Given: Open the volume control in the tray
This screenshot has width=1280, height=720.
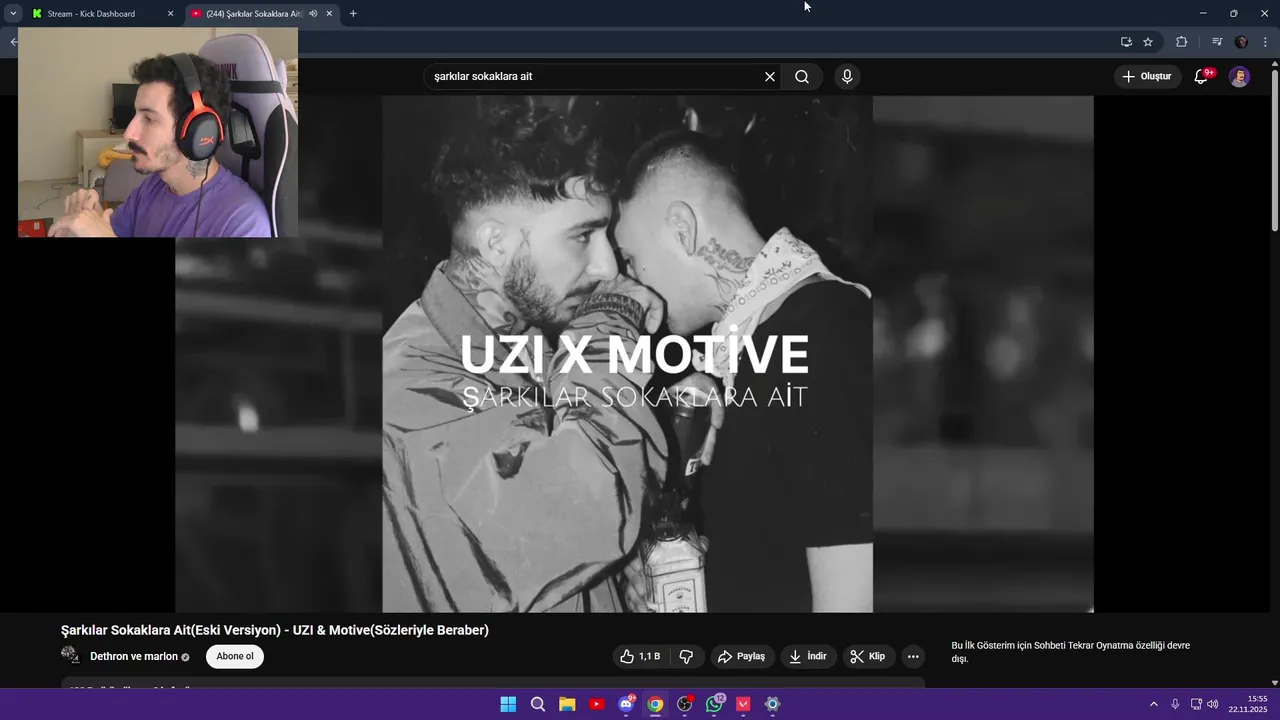Looking at the screenshot, I should tap(1213, 704).
